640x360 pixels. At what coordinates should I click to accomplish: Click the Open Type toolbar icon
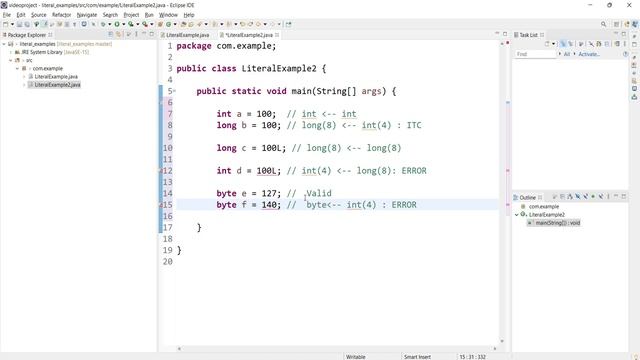183,24
